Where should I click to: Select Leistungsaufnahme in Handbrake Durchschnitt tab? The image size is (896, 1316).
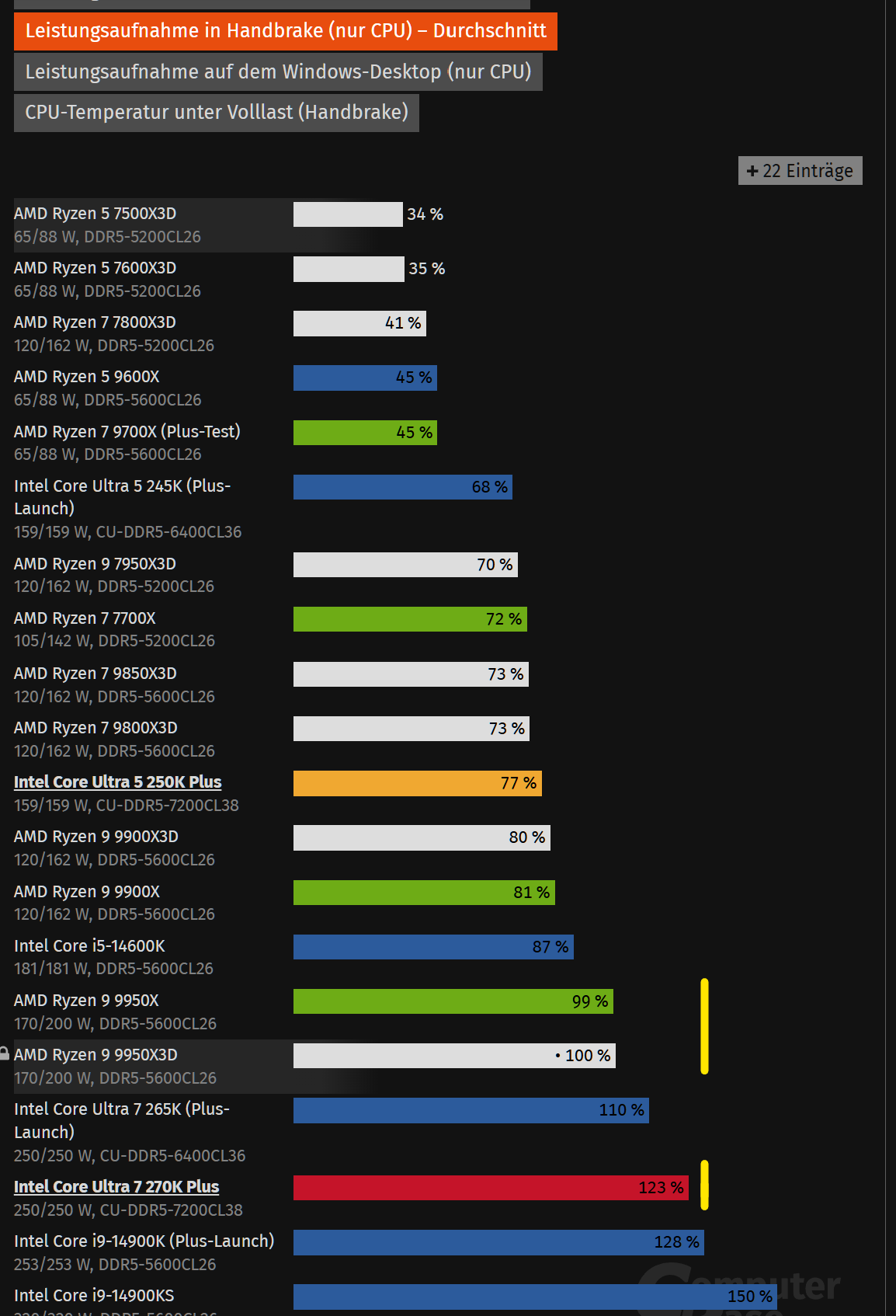pyautogui.click(x=286, y=31)
